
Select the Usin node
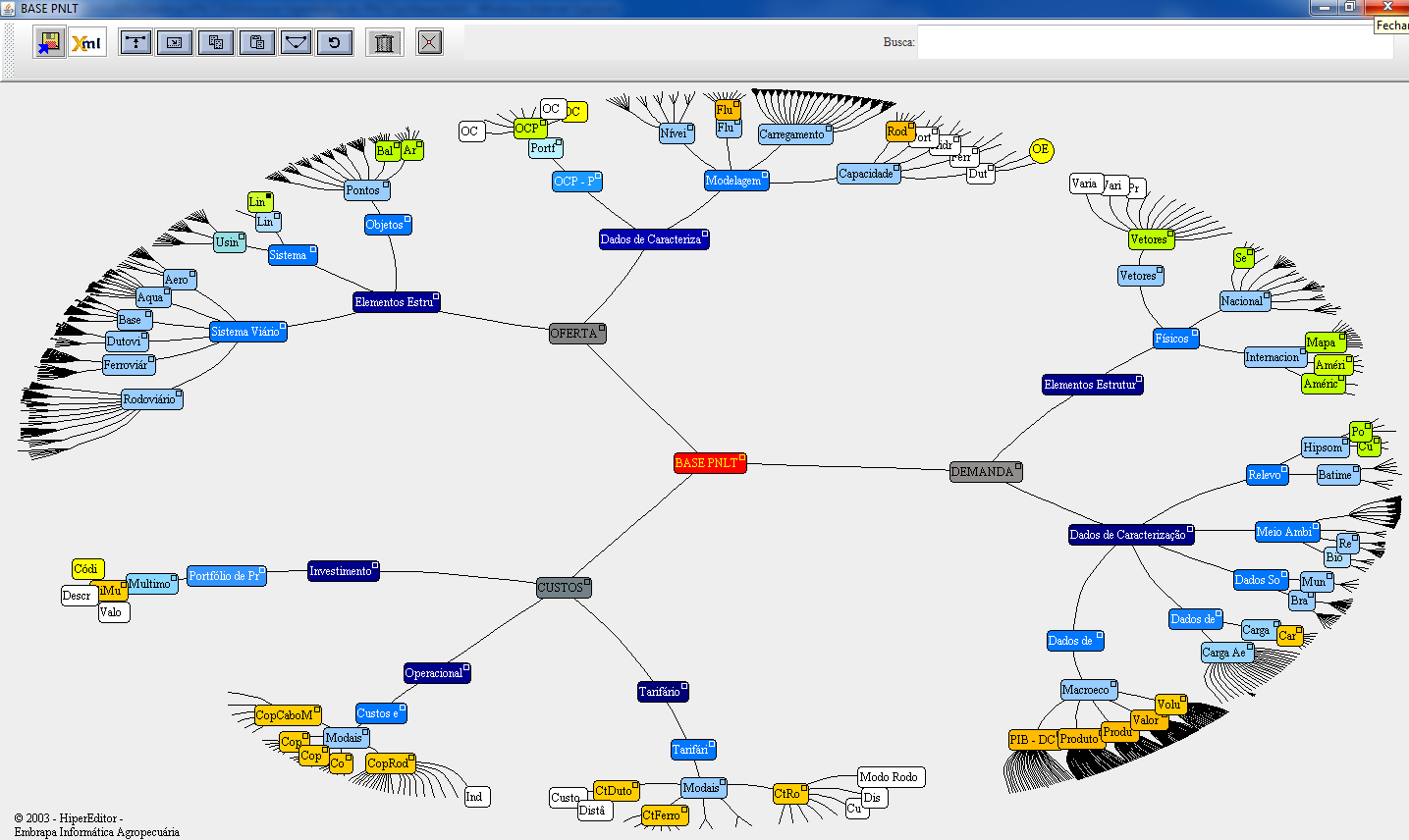(230, 242)
